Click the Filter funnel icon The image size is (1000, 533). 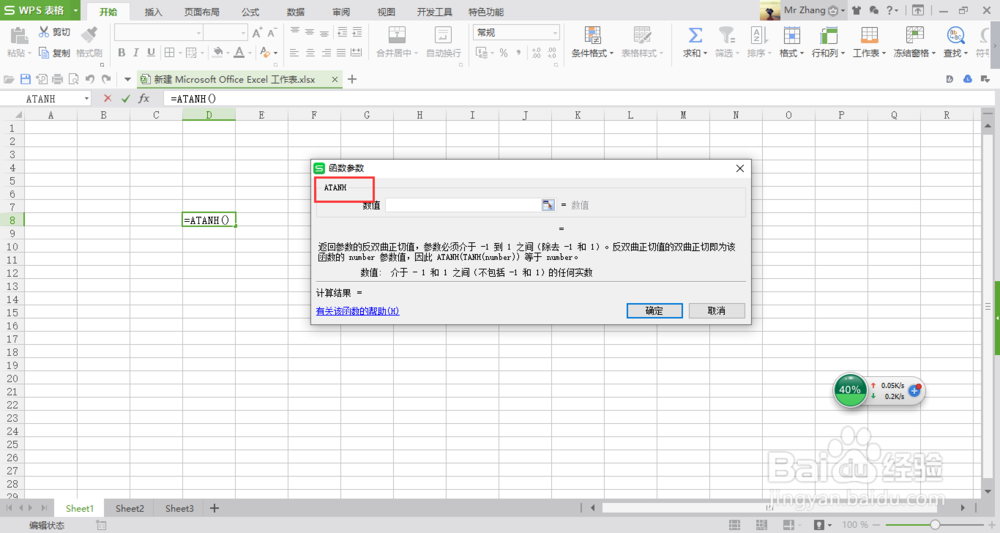point(726,35)
